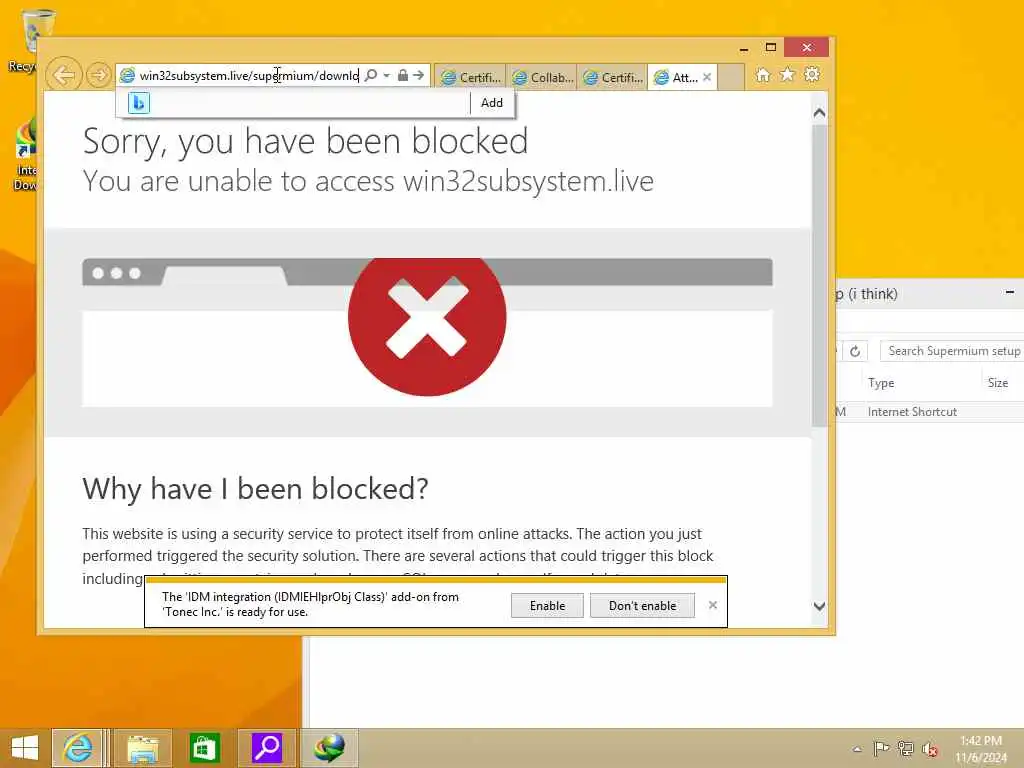Click the taskbar clock showing 1:42 PM
1024x768 pixels.
[981, 748]
